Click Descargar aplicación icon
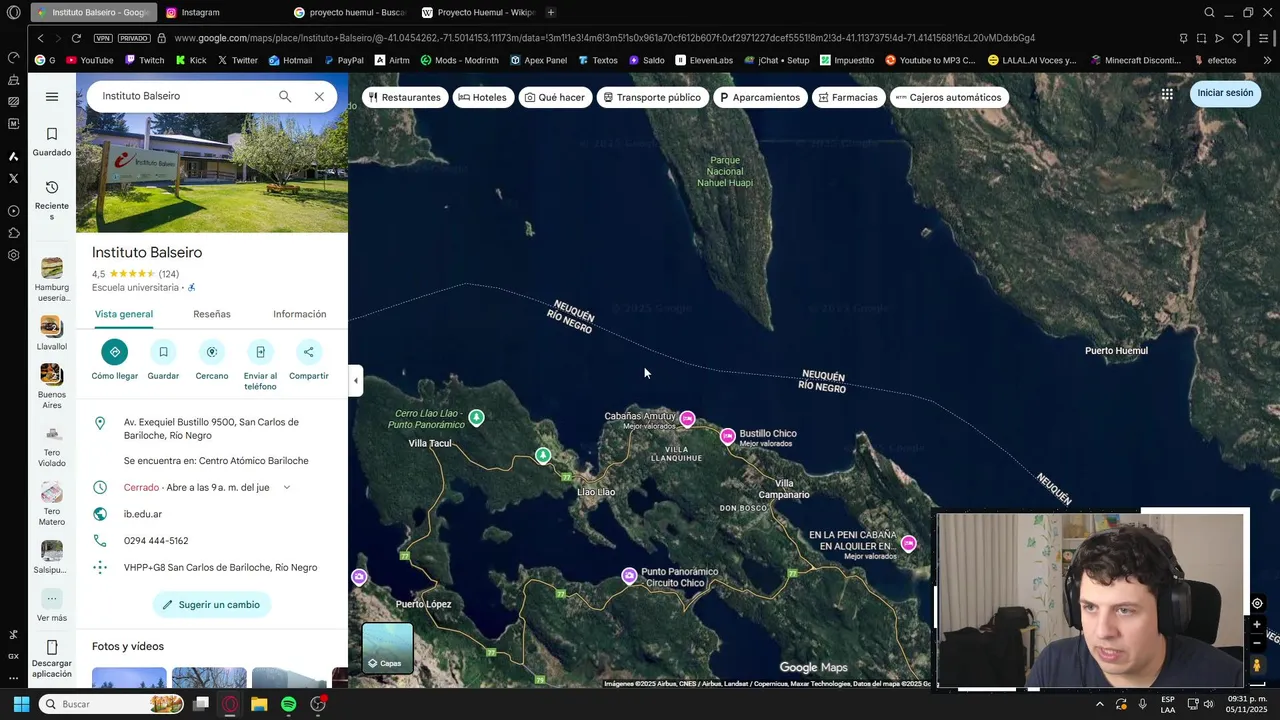 pyautogui.click(x=52, y=648)
